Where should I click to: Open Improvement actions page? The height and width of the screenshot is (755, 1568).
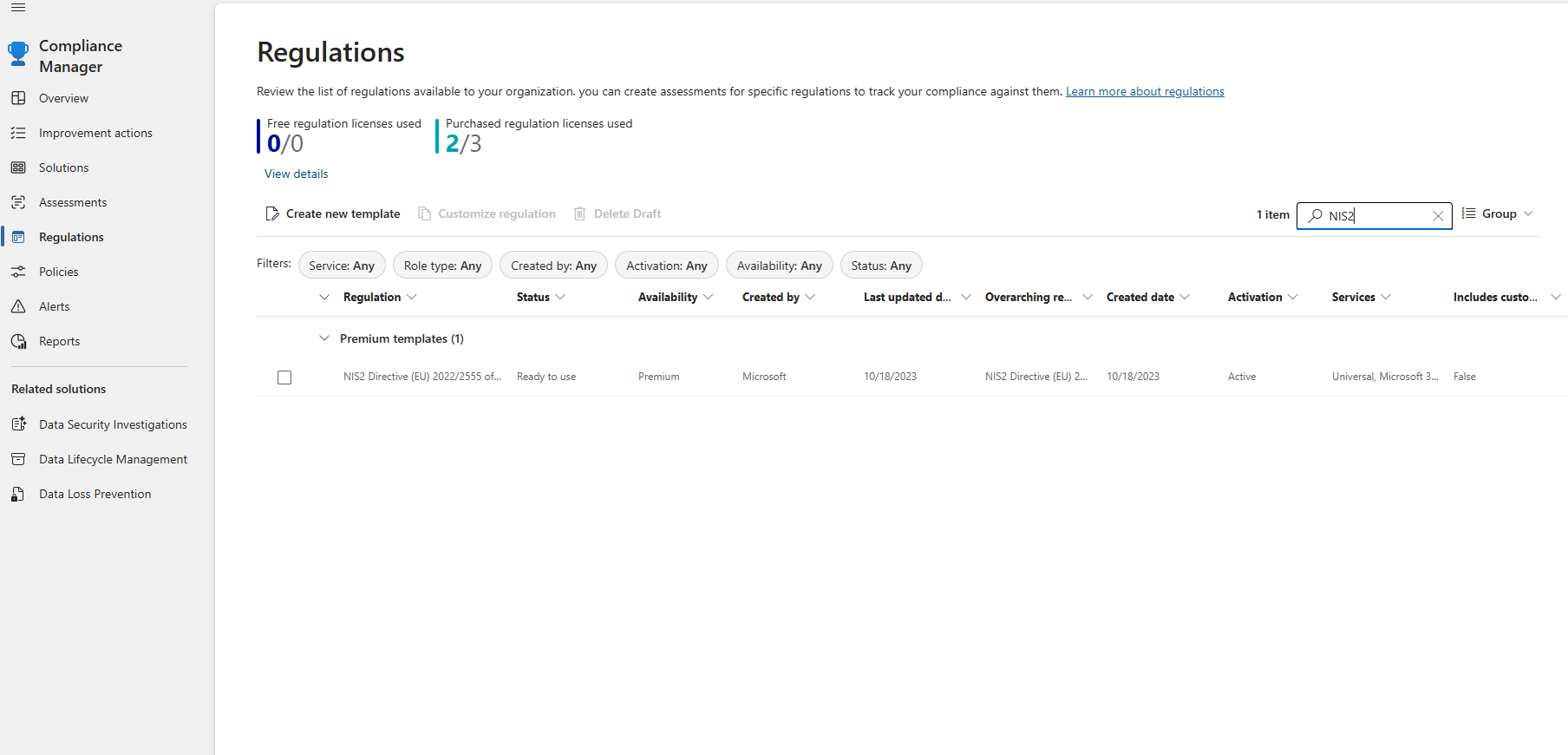coord(94,133)
